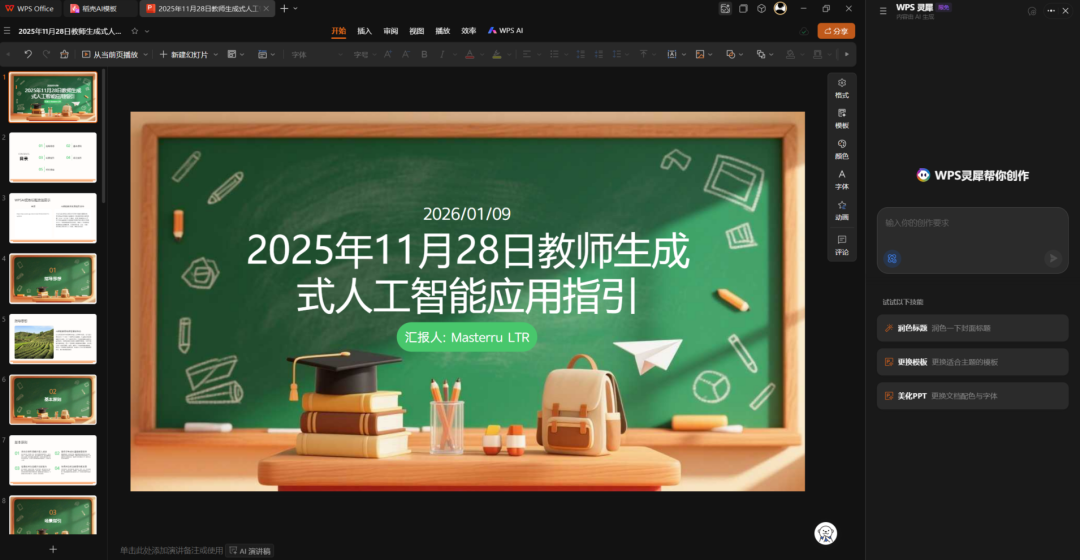
Task: Toggle Bold formatting
Action: (424, 54)
